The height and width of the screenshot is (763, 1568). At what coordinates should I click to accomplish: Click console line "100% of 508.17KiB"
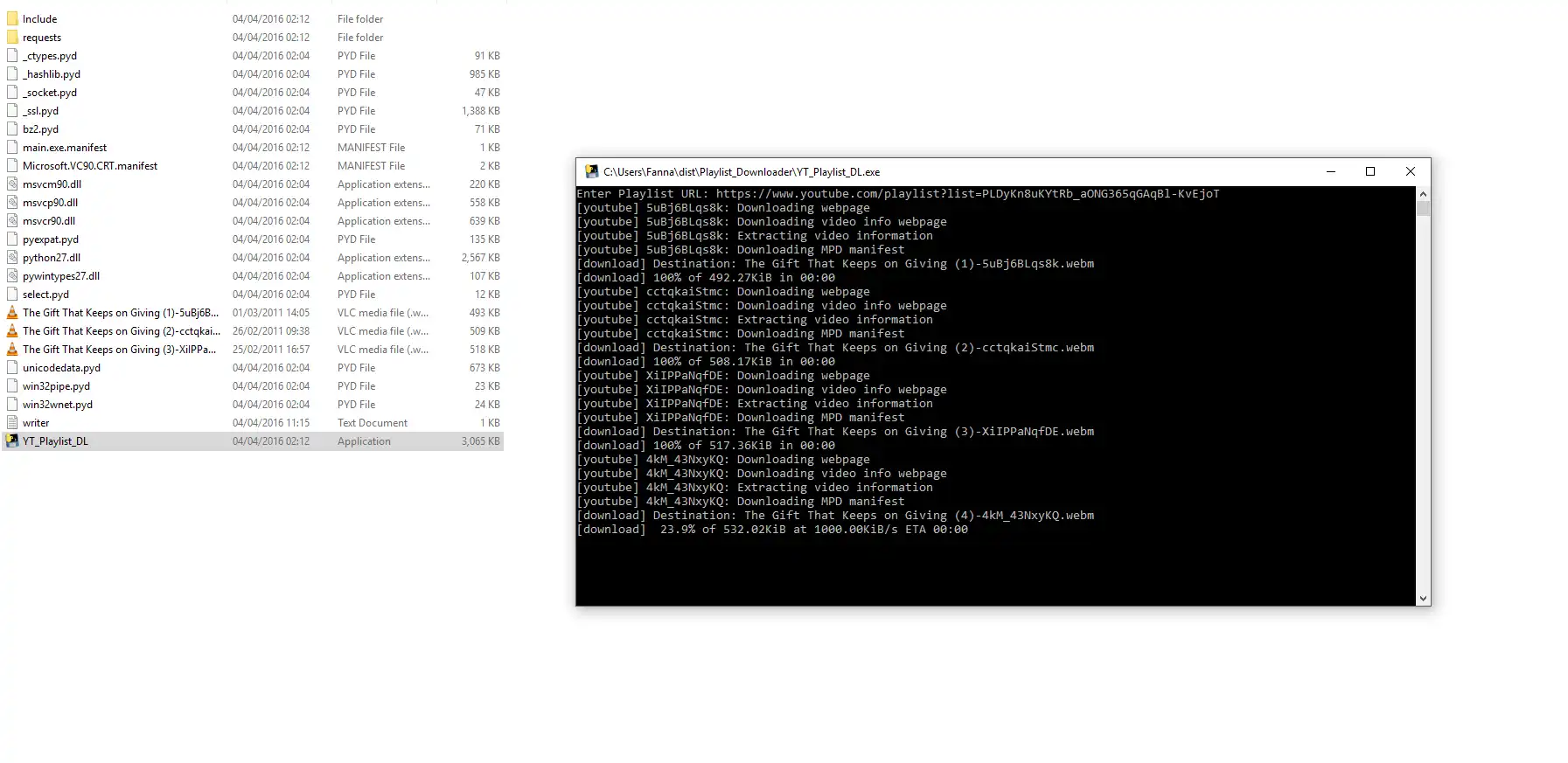coord(706,362)
